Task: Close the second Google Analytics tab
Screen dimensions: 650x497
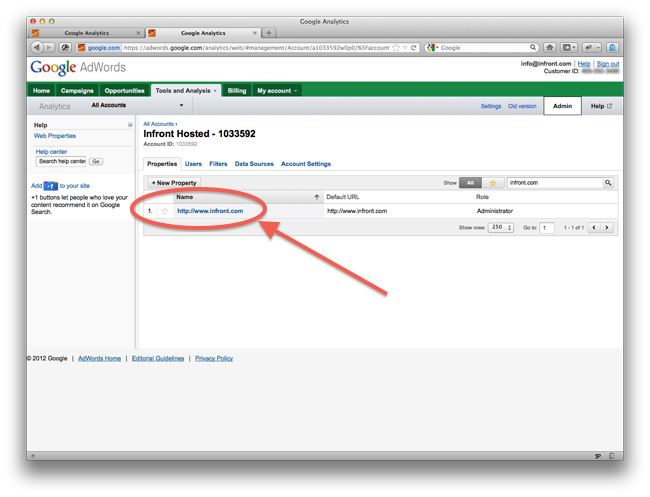Action: pos(255,33)
